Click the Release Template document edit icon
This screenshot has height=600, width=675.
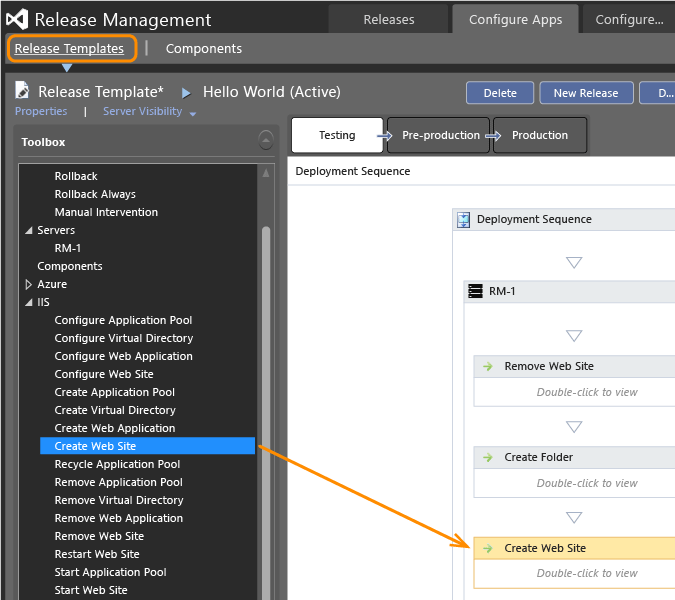click(x=22, y=90)
